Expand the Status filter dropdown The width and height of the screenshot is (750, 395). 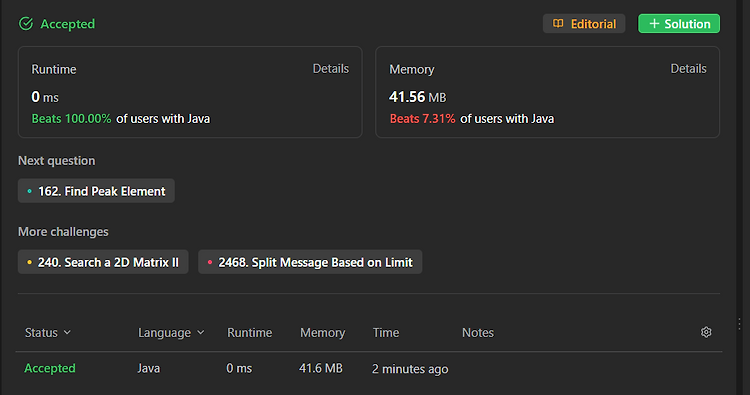pos(48,332)
